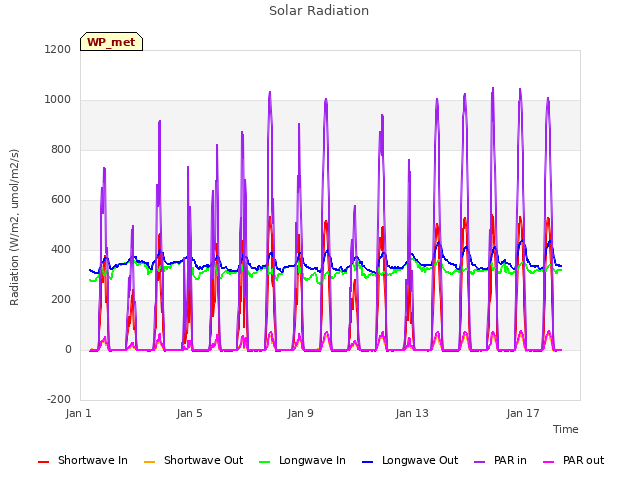Screen dimensions: 640x480
Task: Click the Time x-axis label
Action: pos(566,429)
